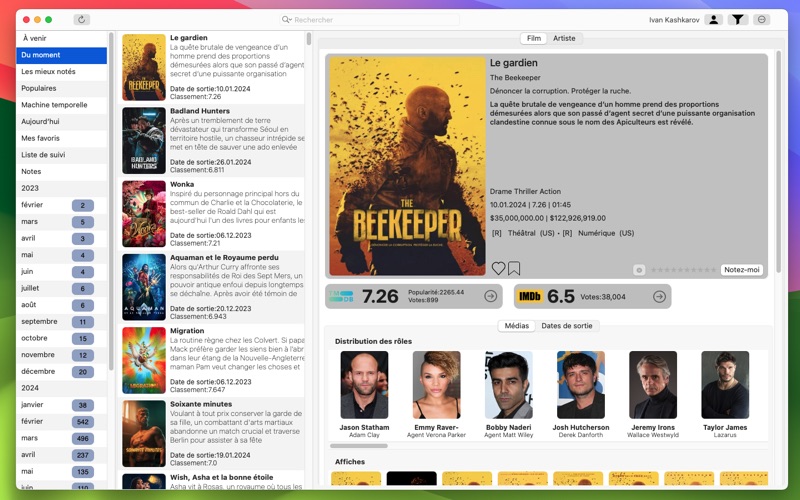Select Soixante minutes in the movie list
Viewport: 800px width, 500px height.
coord(211,434)
